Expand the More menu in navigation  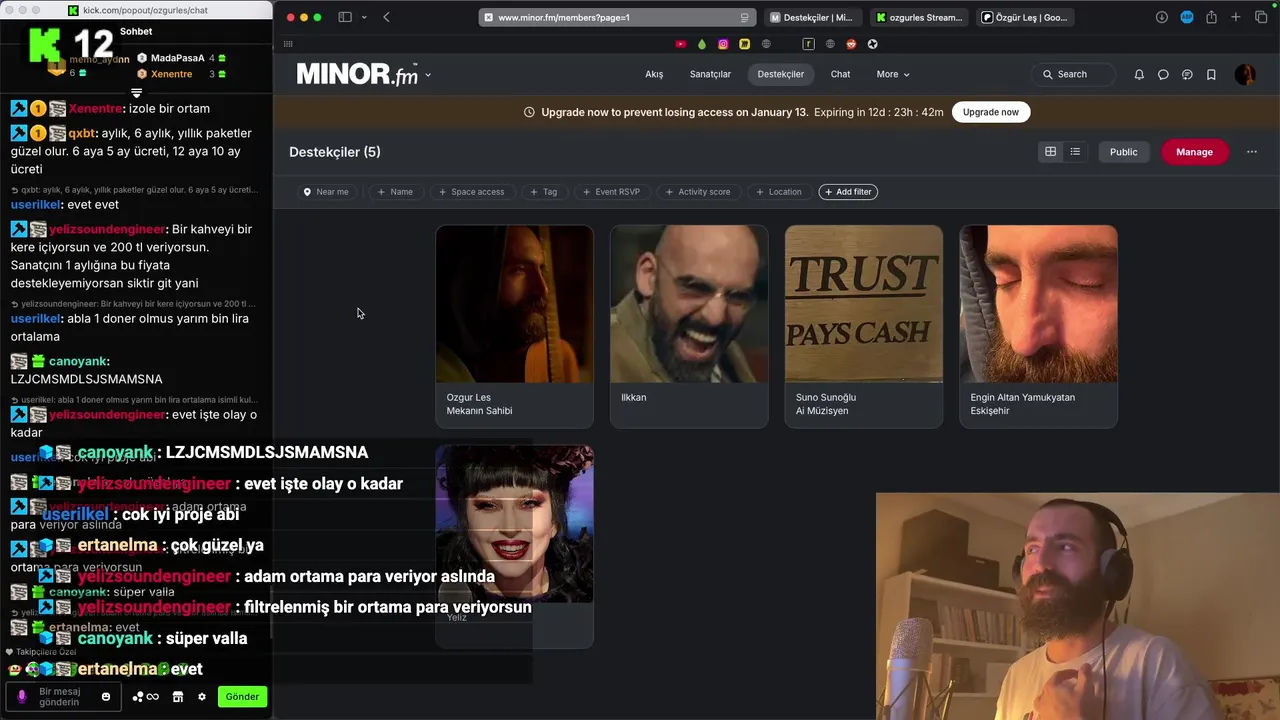tap(893, 74)
